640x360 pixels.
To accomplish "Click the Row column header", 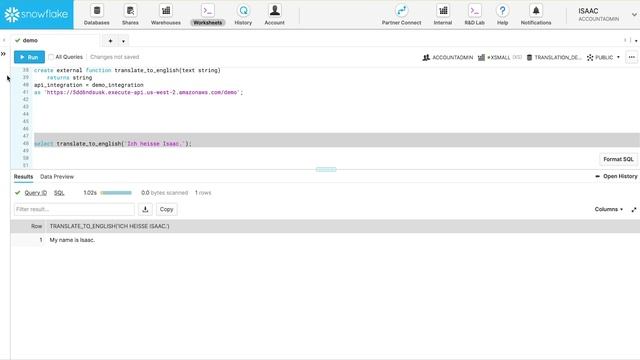I will click(36, 226).
